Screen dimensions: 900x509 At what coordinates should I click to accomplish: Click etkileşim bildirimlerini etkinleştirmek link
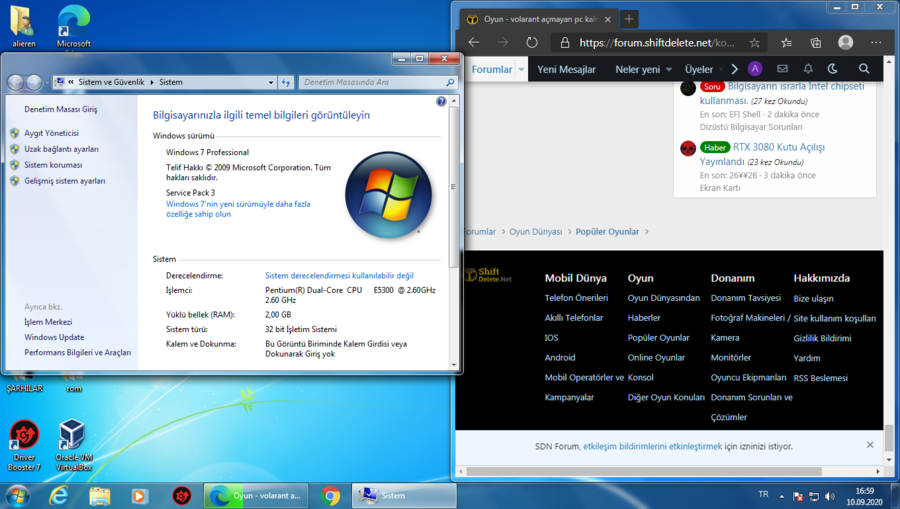[653, 446]
